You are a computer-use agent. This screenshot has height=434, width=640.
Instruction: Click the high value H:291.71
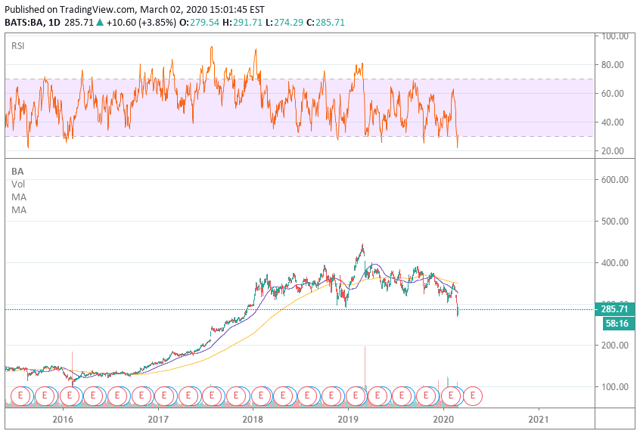click(x=242, y=22)
